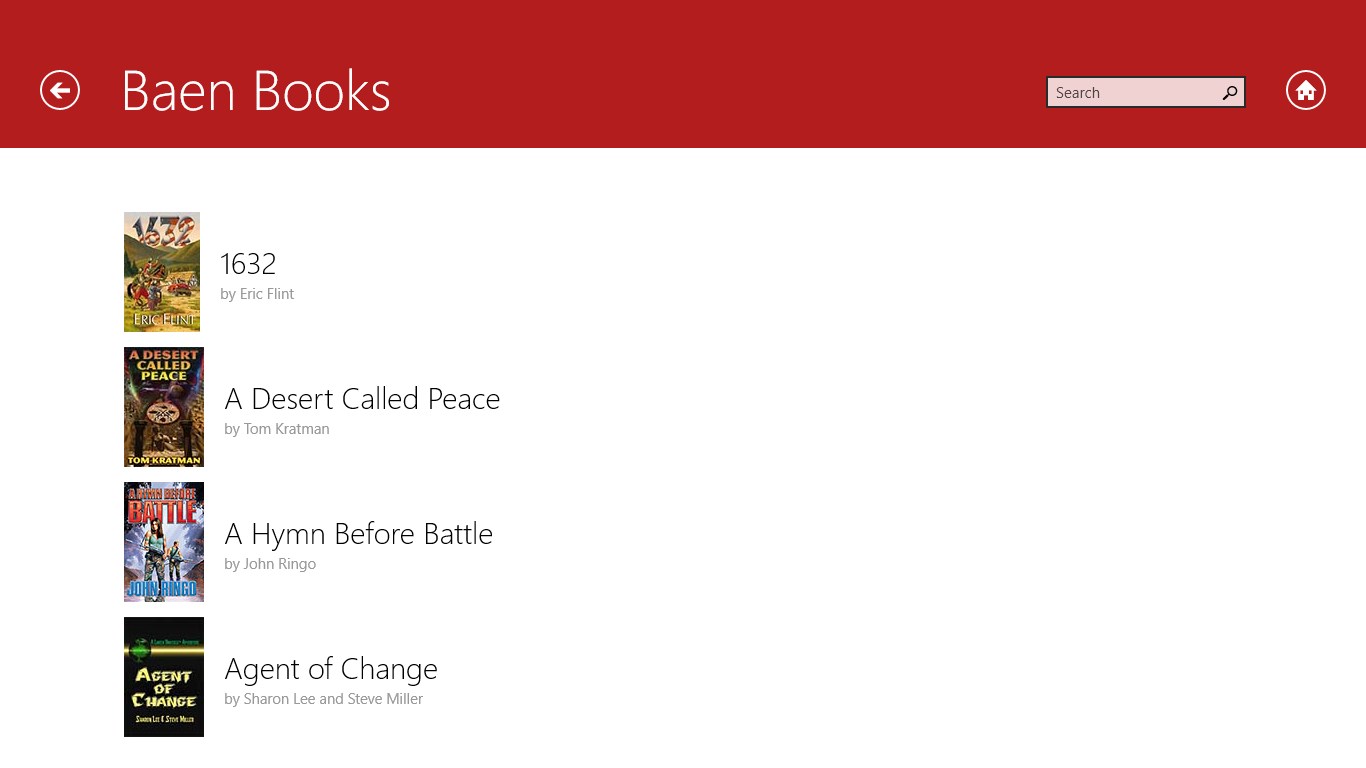Focus the Search text field
Screen dimensions: 1366x768
pos(1130,93)
